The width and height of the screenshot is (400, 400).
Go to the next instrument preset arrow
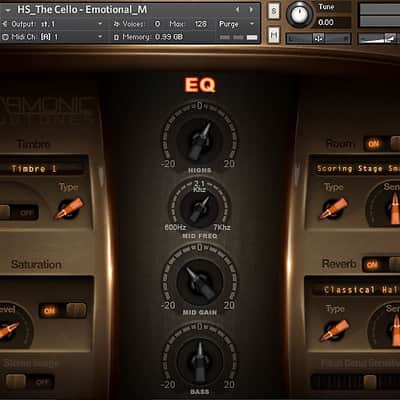(x=251, y=10)
